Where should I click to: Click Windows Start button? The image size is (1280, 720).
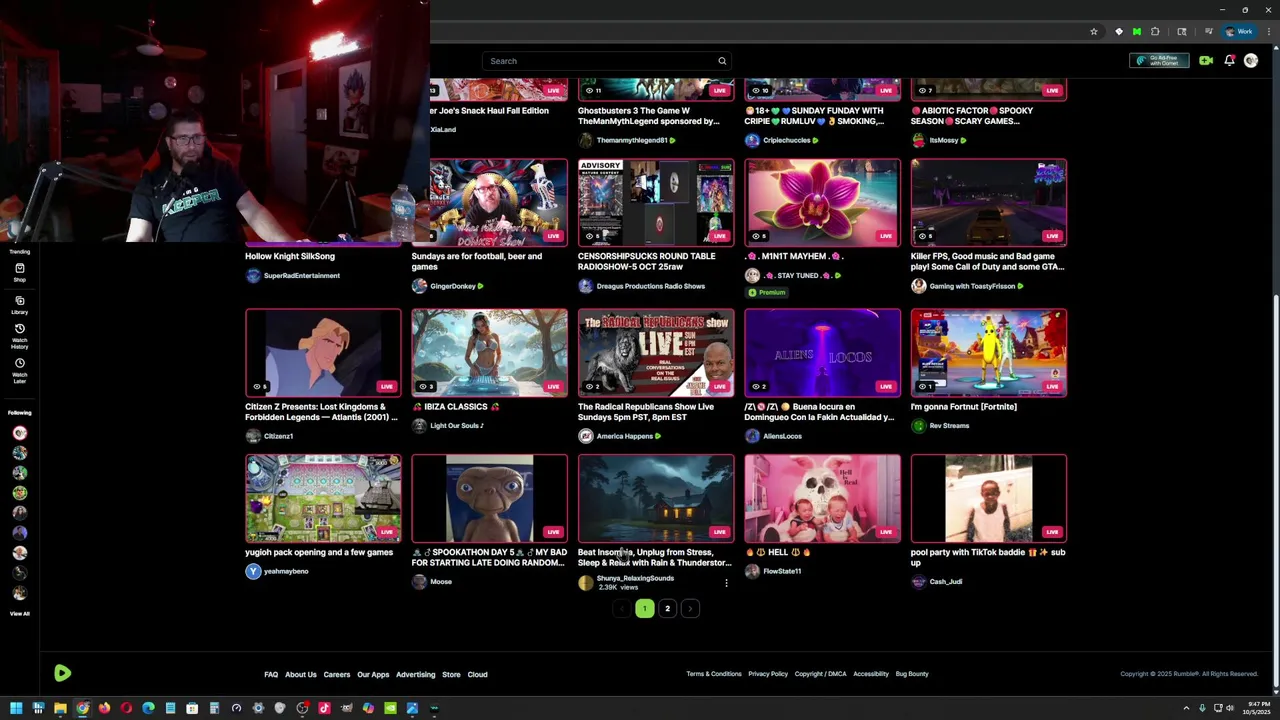point(16,708)
